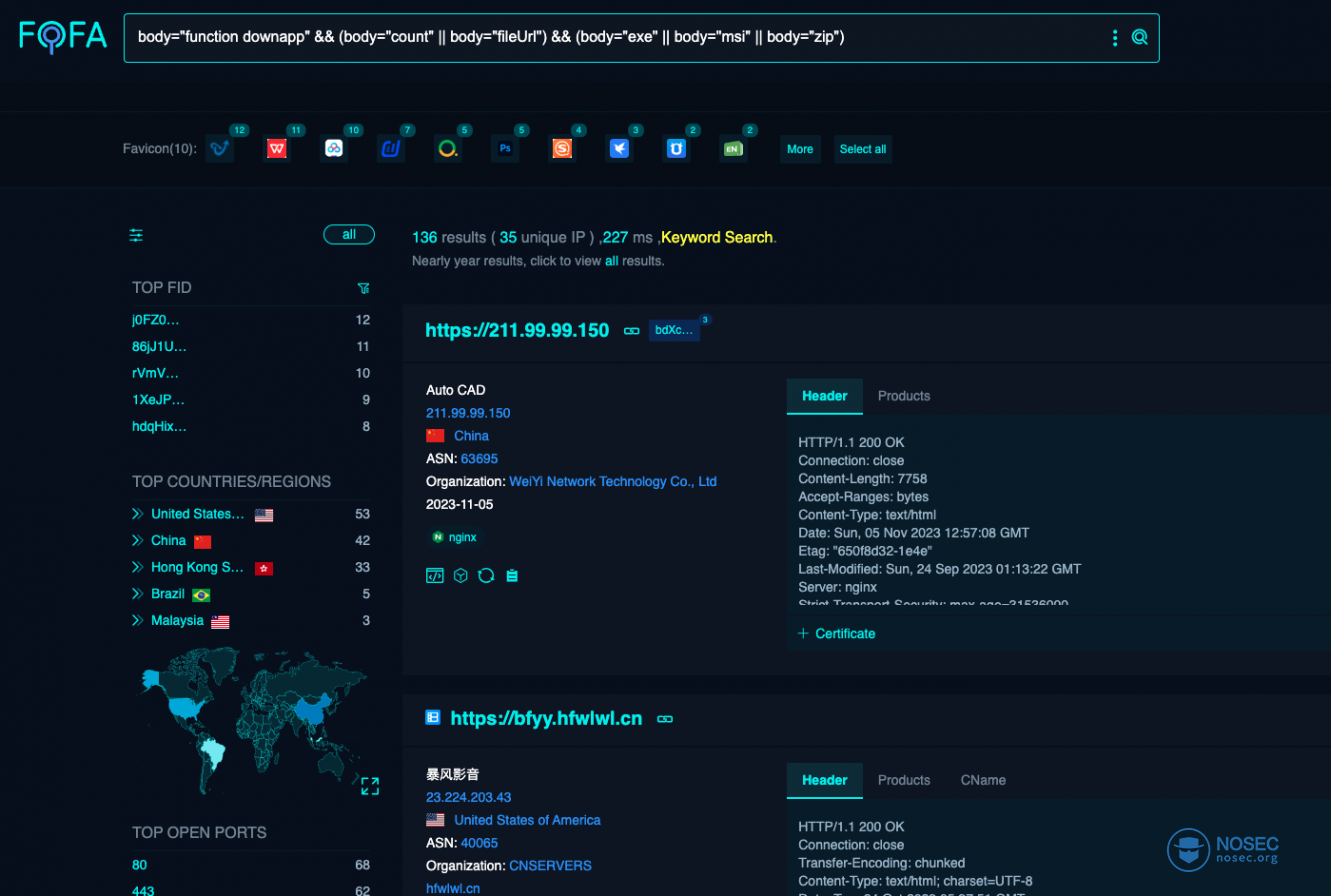Viewport: 1331px width, 896px height.
Task: Expand the United States region entry
Action: [137, 514]
